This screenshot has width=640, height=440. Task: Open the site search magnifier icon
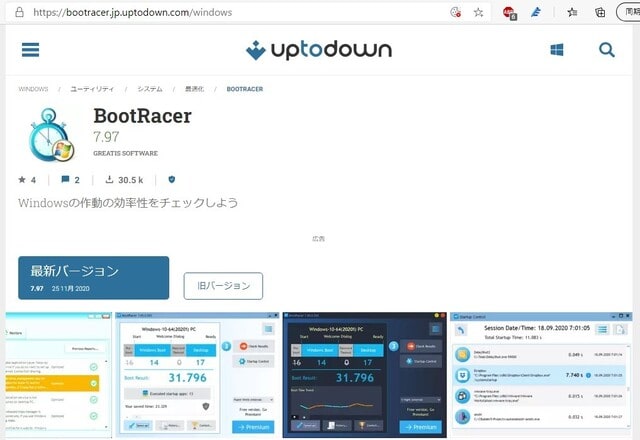(x=607, y=50)
